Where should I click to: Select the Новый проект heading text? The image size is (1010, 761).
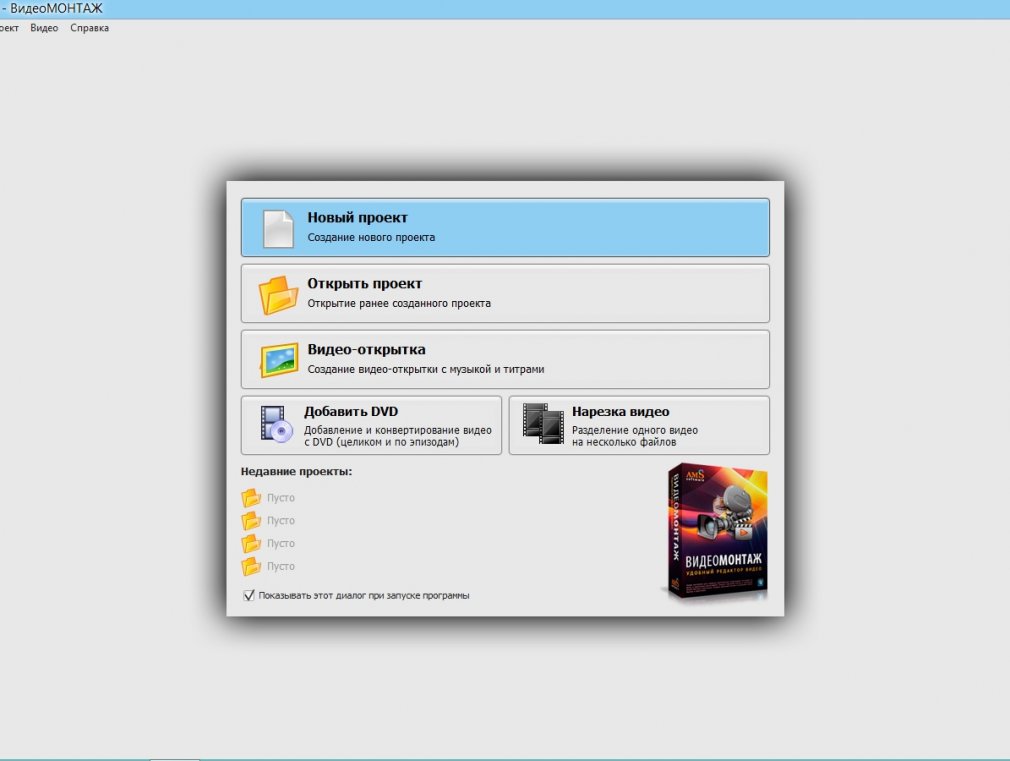(x=357, y=218)
